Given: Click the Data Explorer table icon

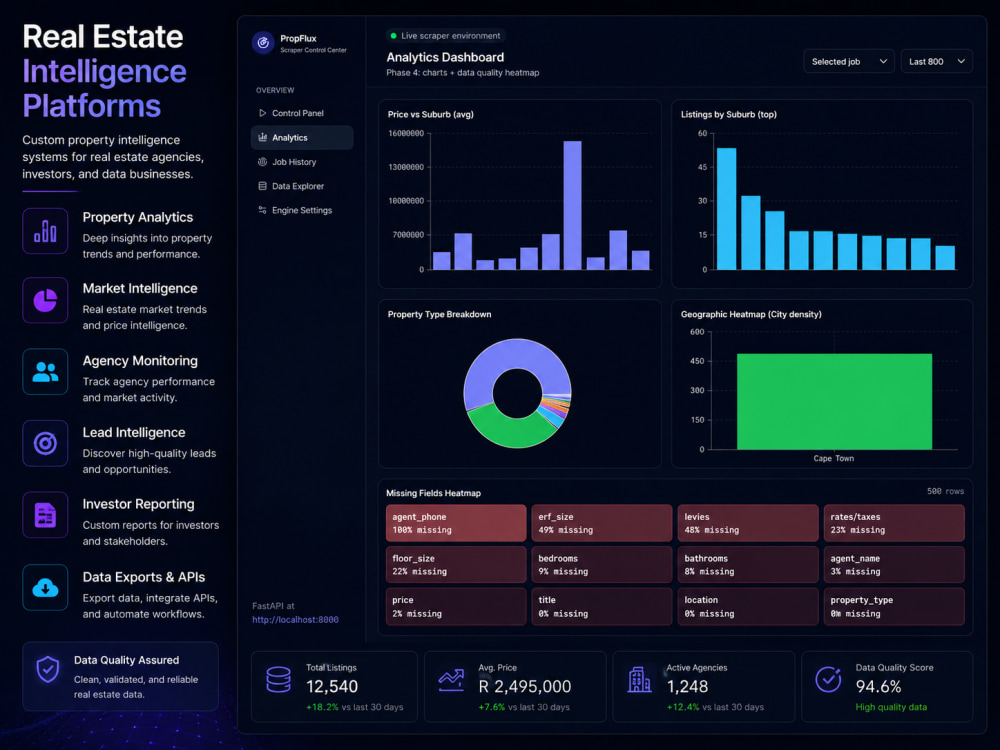Looking at the screenshot, I should (262, 186).
